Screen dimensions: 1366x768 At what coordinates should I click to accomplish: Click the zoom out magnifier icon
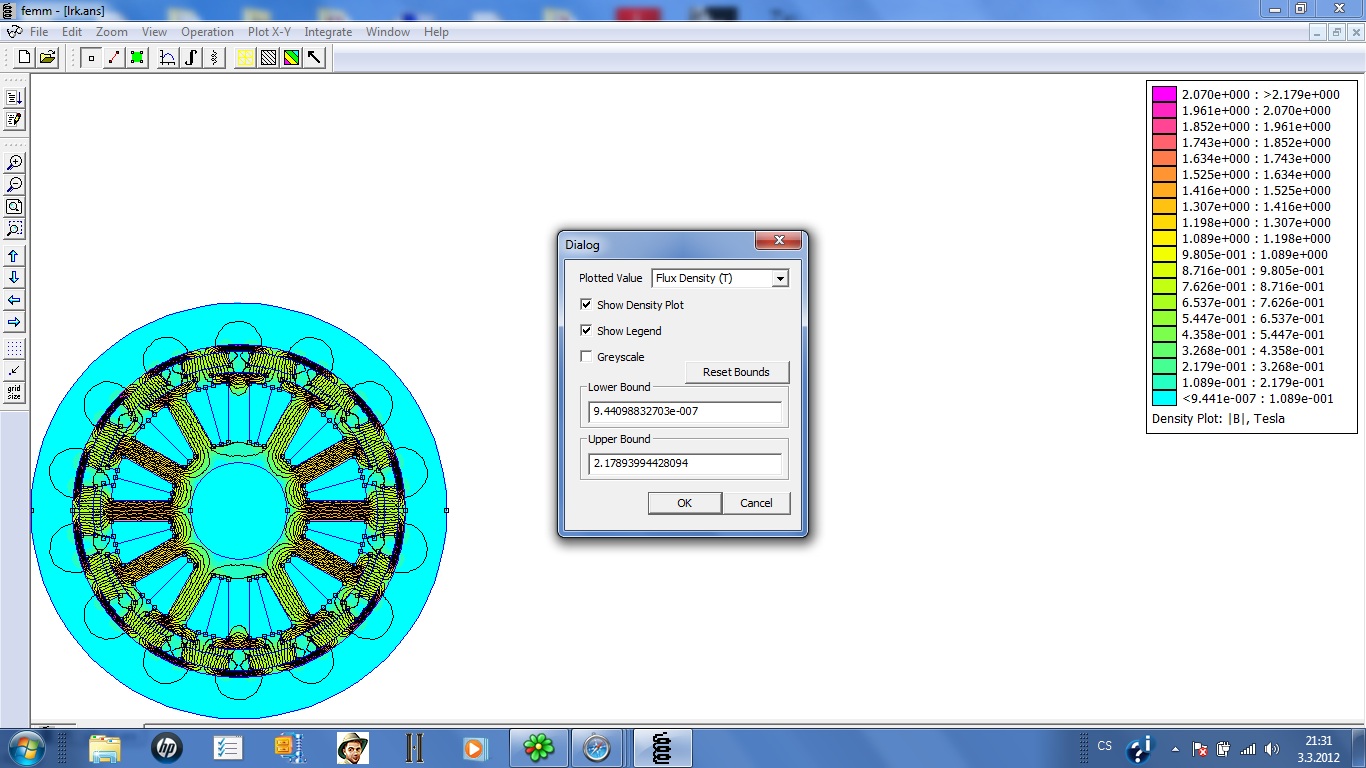(x=14, y=185)
